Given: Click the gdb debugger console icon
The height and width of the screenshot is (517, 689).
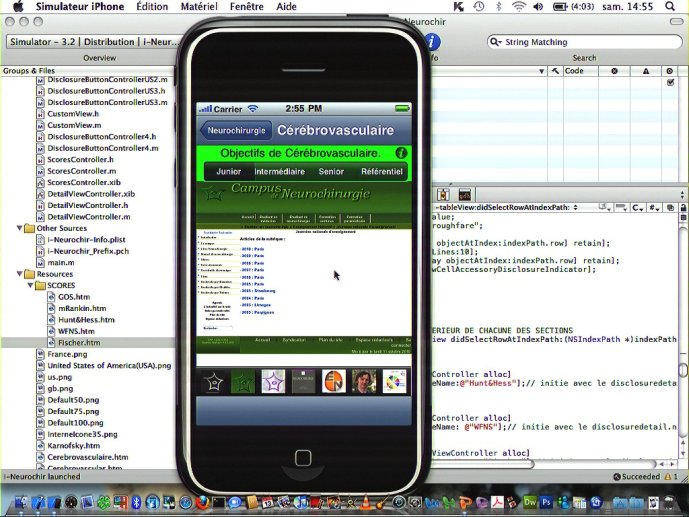Looking at the screenshot, I should [464, 194].
